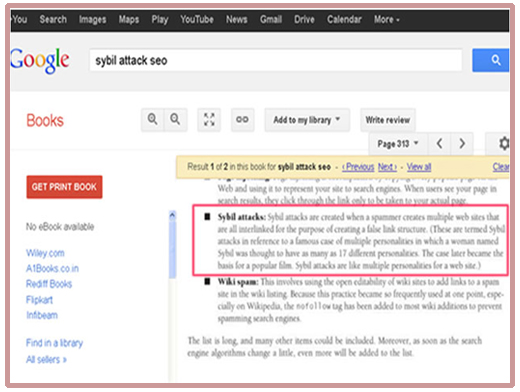
Task: Click the 'No eBook available' text
Action: 60,227
